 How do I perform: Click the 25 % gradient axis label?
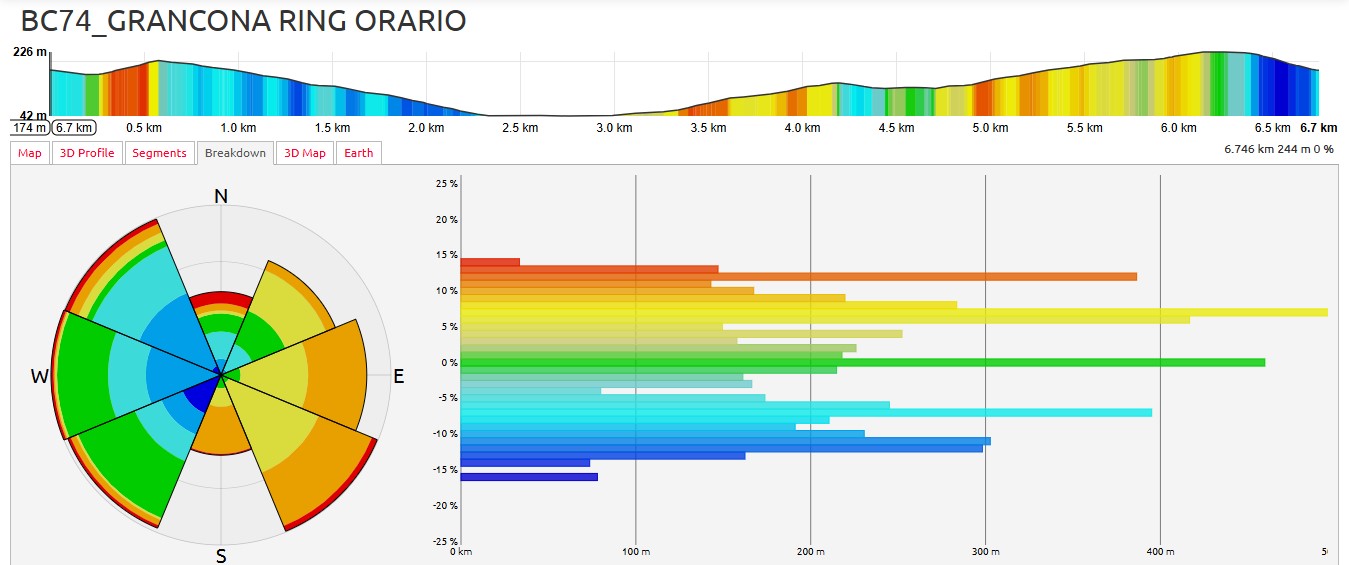[x=446, y=183]
